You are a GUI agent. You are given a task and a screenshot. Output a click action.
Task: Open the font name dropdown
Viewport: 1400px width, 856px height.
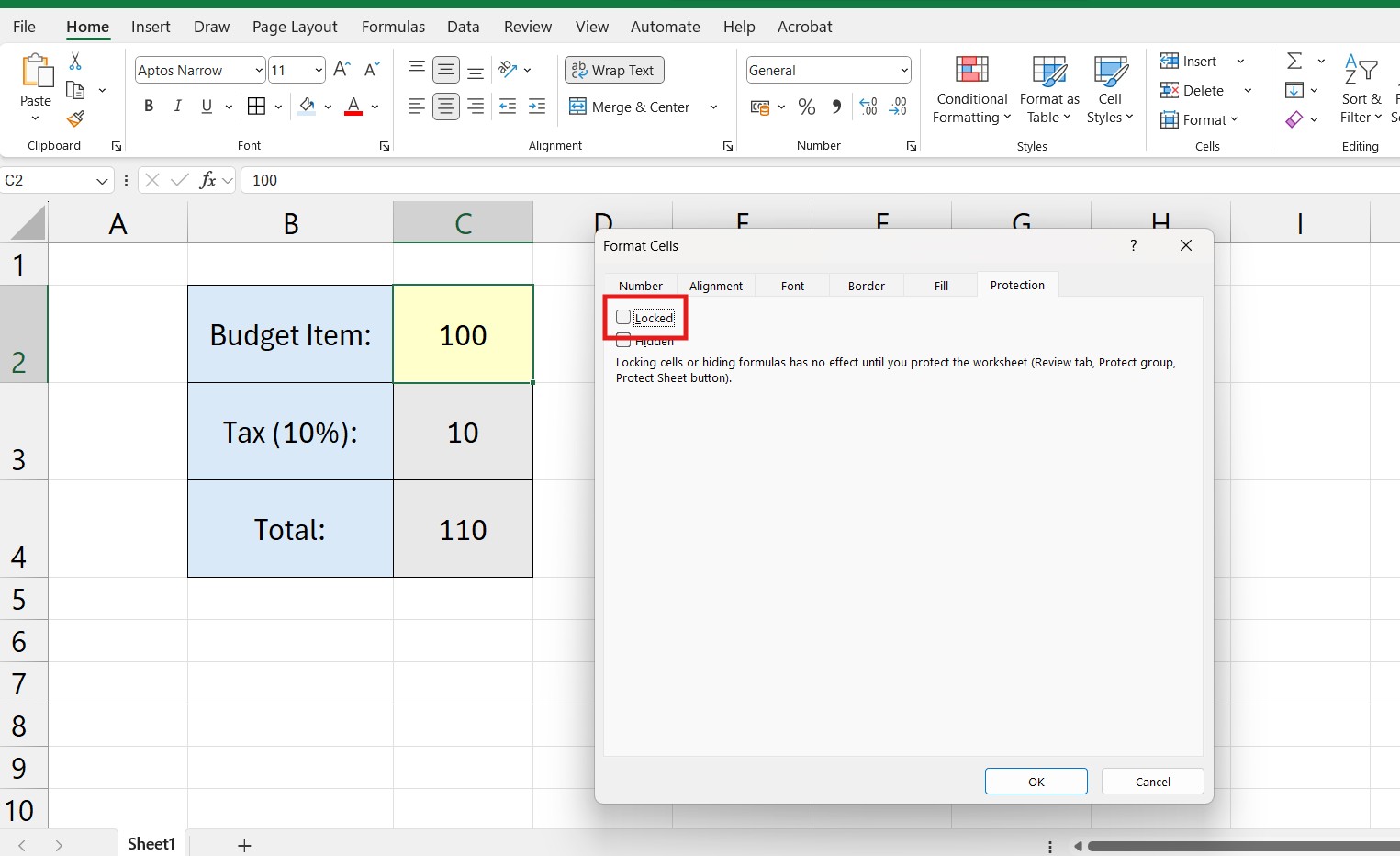click(x=260, y=70)
